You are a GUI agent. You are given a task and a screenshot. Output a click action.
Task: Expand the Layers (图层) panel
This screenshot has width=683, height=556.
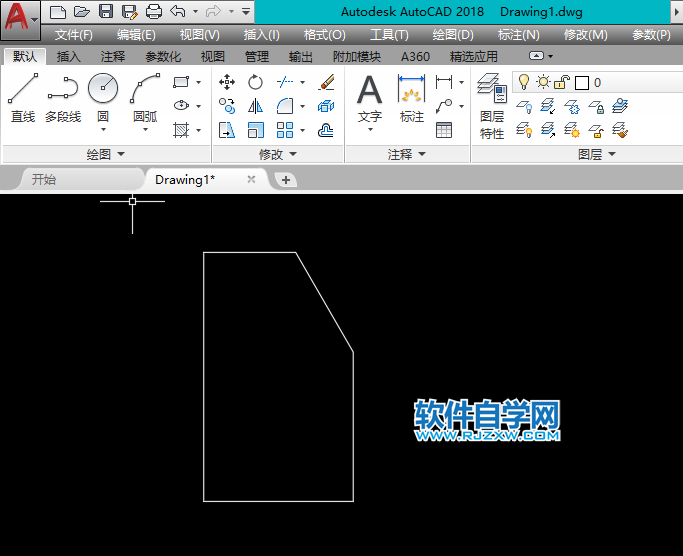[597, 154]
